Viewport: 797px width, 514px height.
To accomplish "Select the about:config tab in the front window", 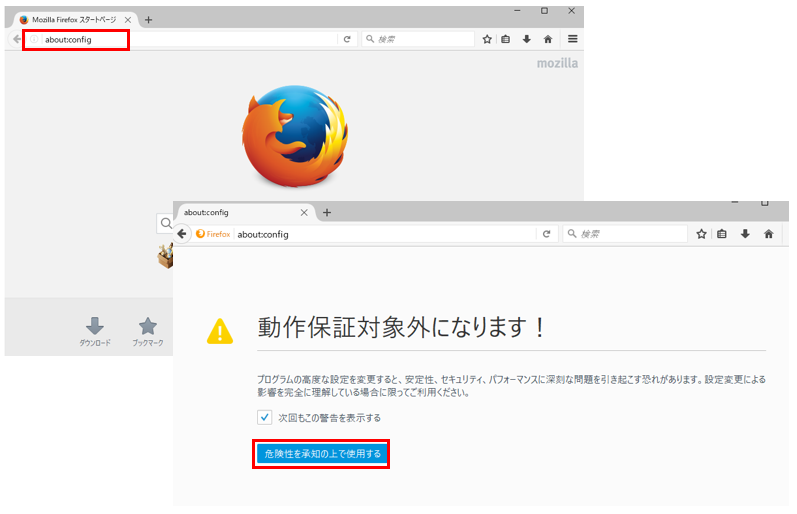I will [x=246, y=213].
